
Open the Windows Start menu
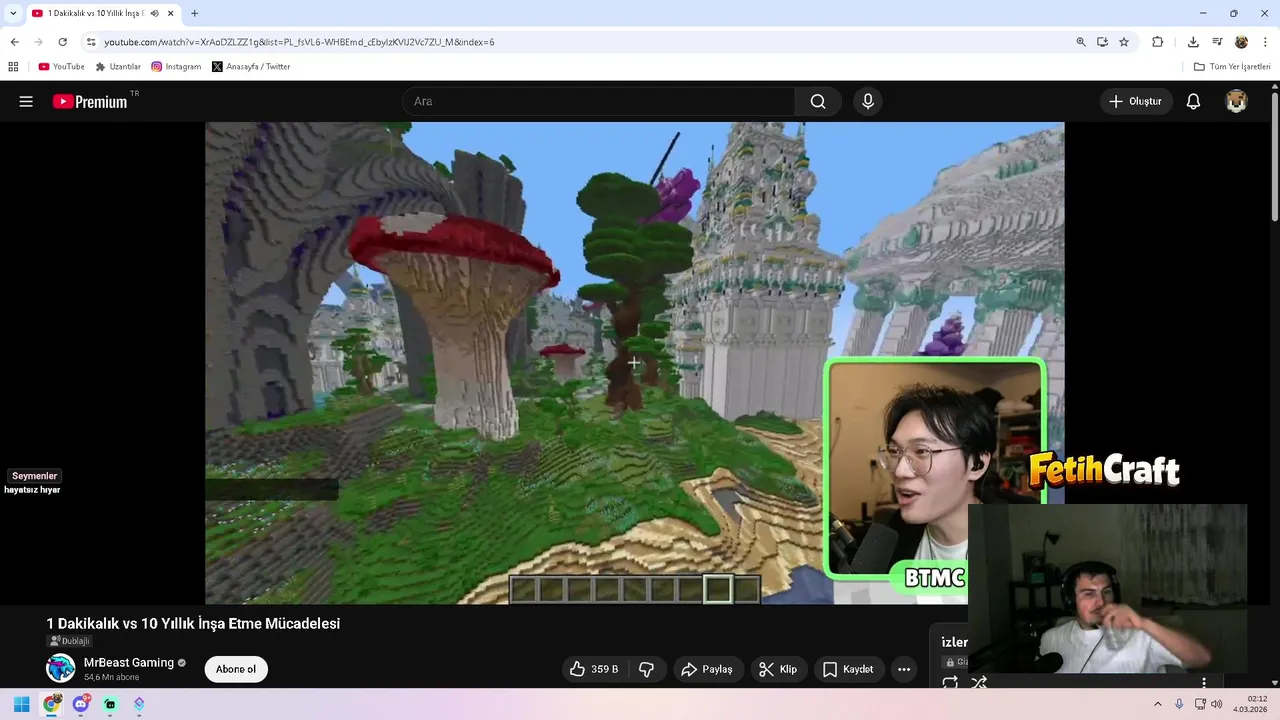click(x=21, y=704)
